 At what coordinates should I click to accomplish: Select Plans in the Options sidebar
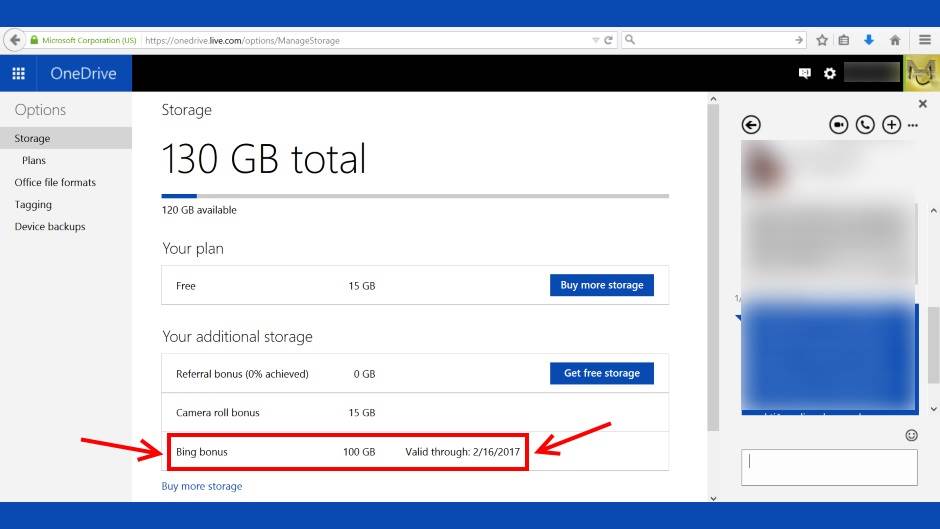click(34, 160)
